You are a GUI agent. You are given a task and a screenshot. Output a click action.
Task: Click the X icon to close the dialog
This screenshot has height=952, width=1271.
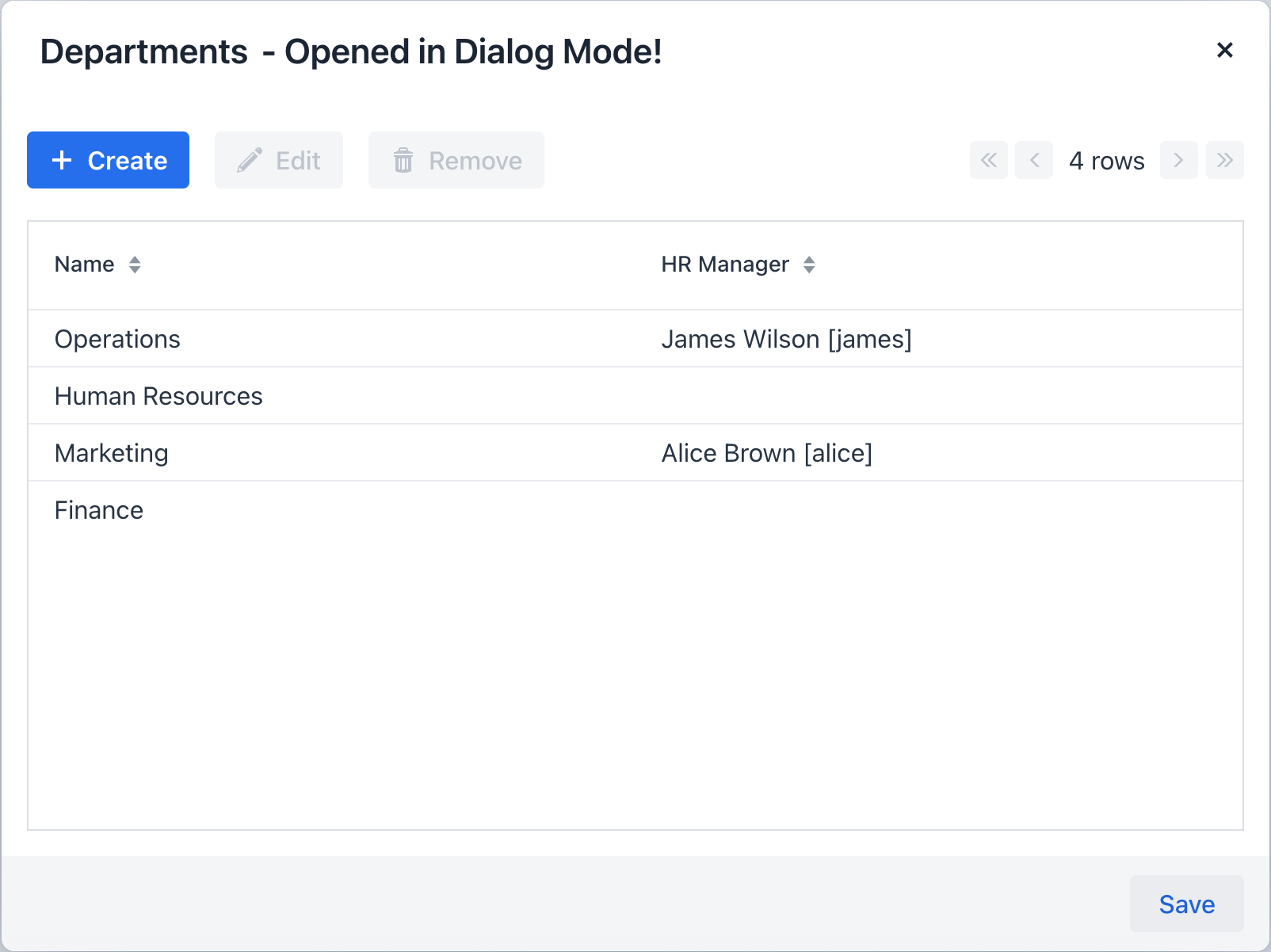coord(1224,50)
